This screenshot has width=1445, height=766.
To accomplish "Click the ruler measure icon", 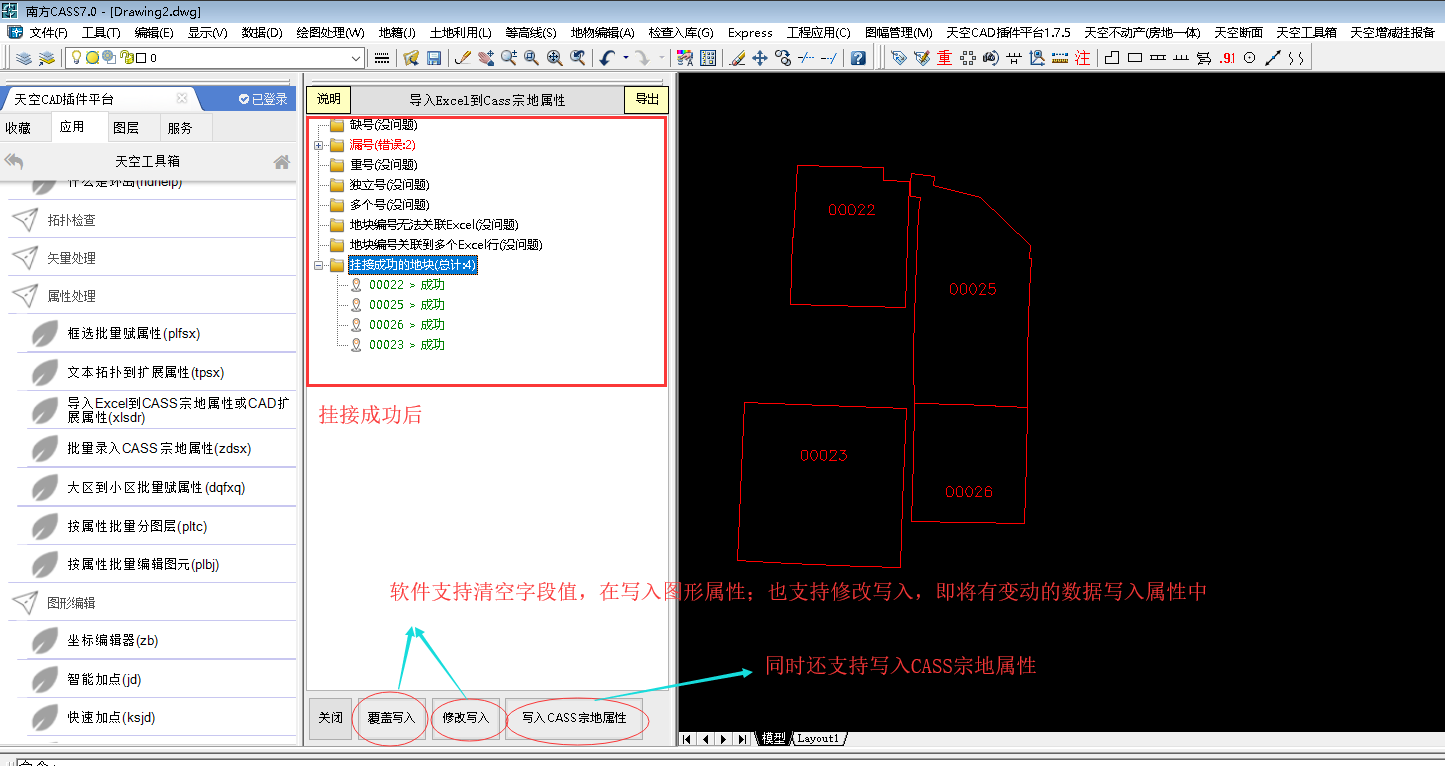I will pos(1060,58).
